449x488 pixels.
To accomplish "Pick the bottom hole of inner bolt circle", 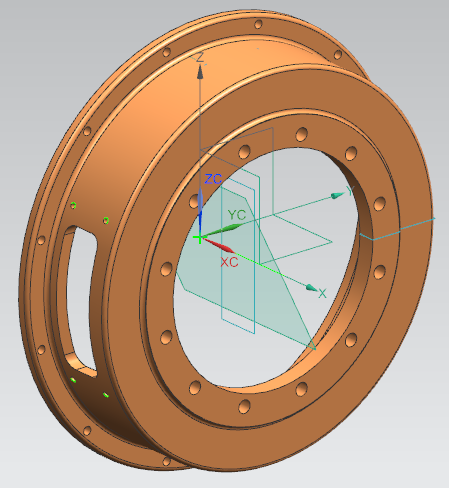I will pyautogui.click(x=244, y=406).
